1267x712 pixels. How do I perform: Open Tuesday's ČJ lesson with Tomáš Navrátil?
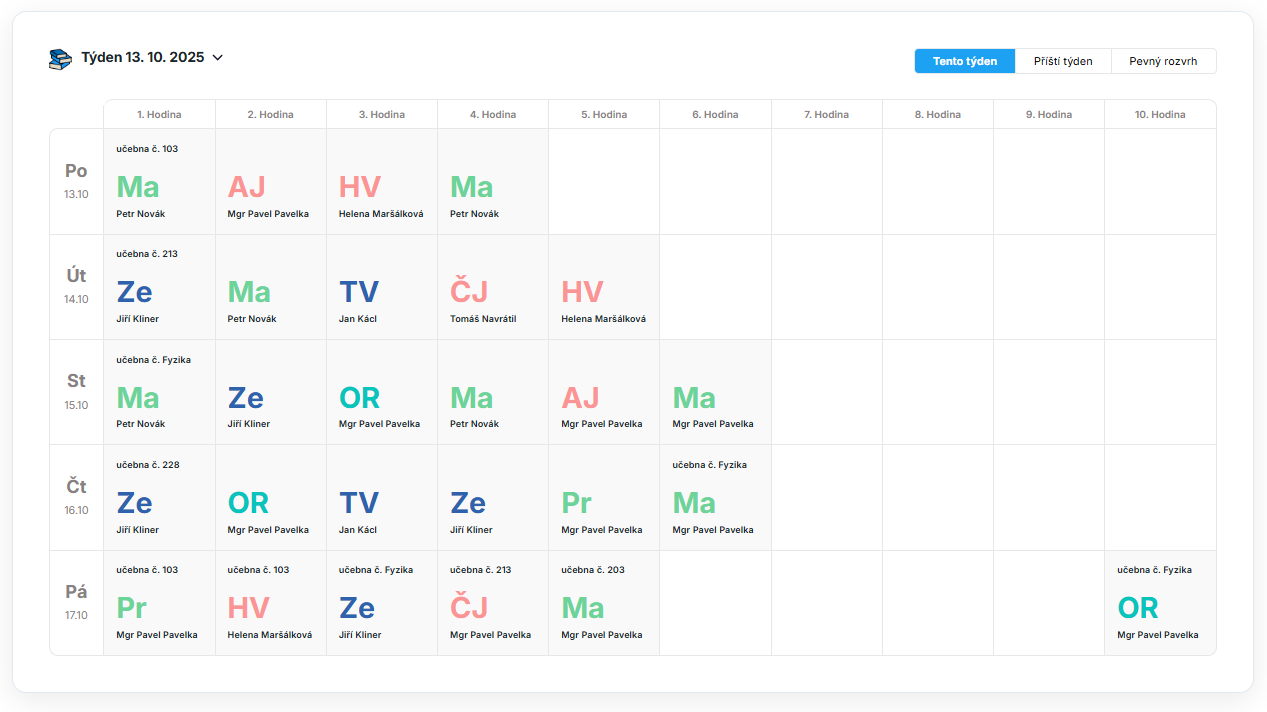[493, 287]
